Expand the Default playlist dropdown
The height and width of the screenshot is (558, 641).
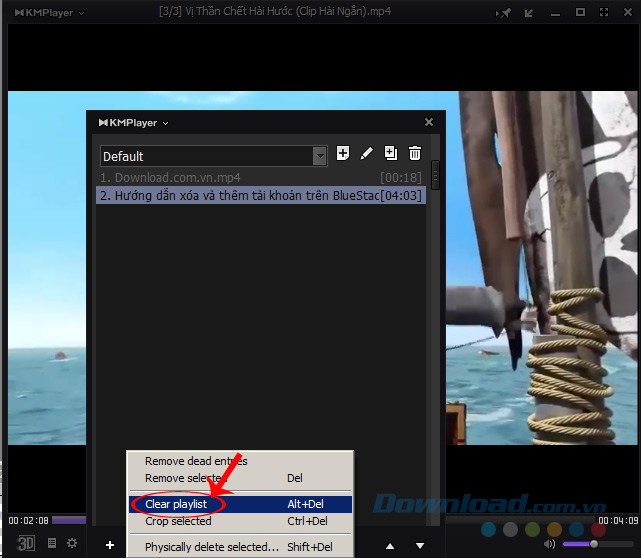point(320,156)
